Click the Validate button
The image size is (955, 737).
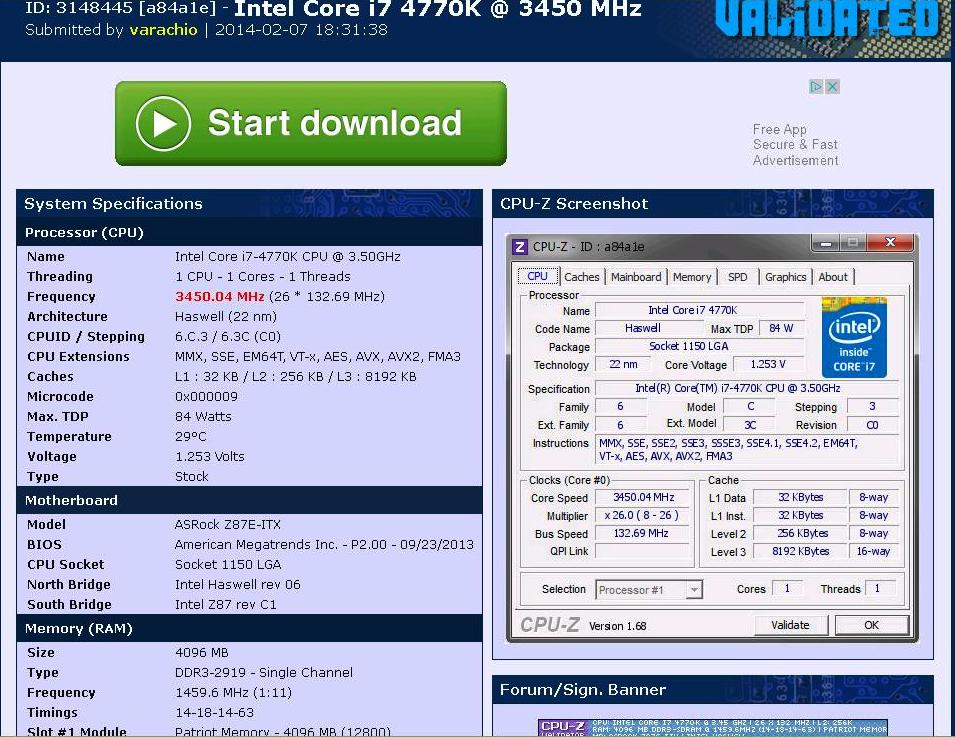790,625
